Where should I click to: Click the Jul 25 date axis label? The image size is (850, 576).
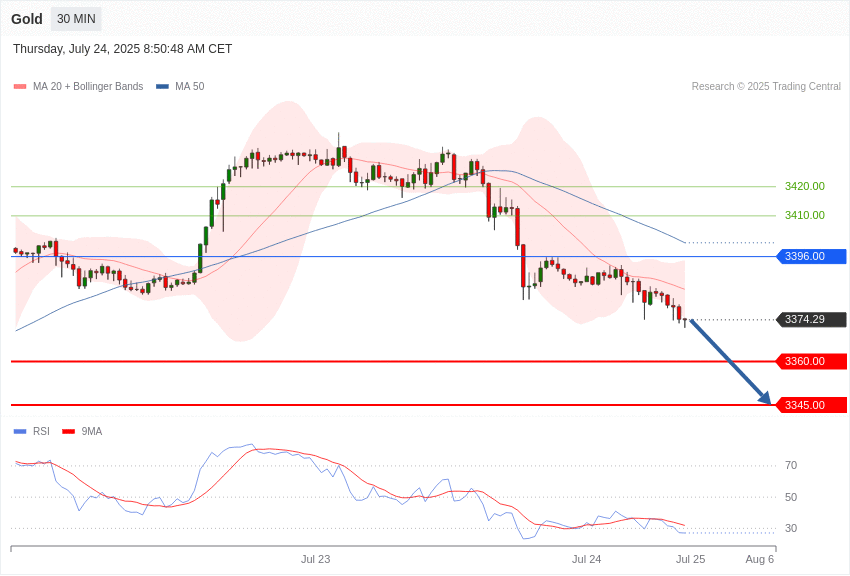point(691,559)
